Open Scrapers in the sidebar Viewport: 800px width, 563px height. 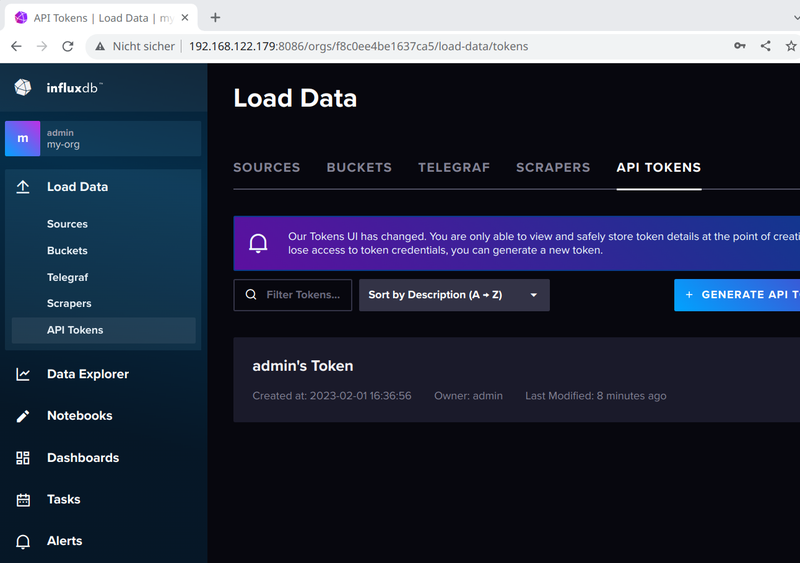[x=69, y=303]
